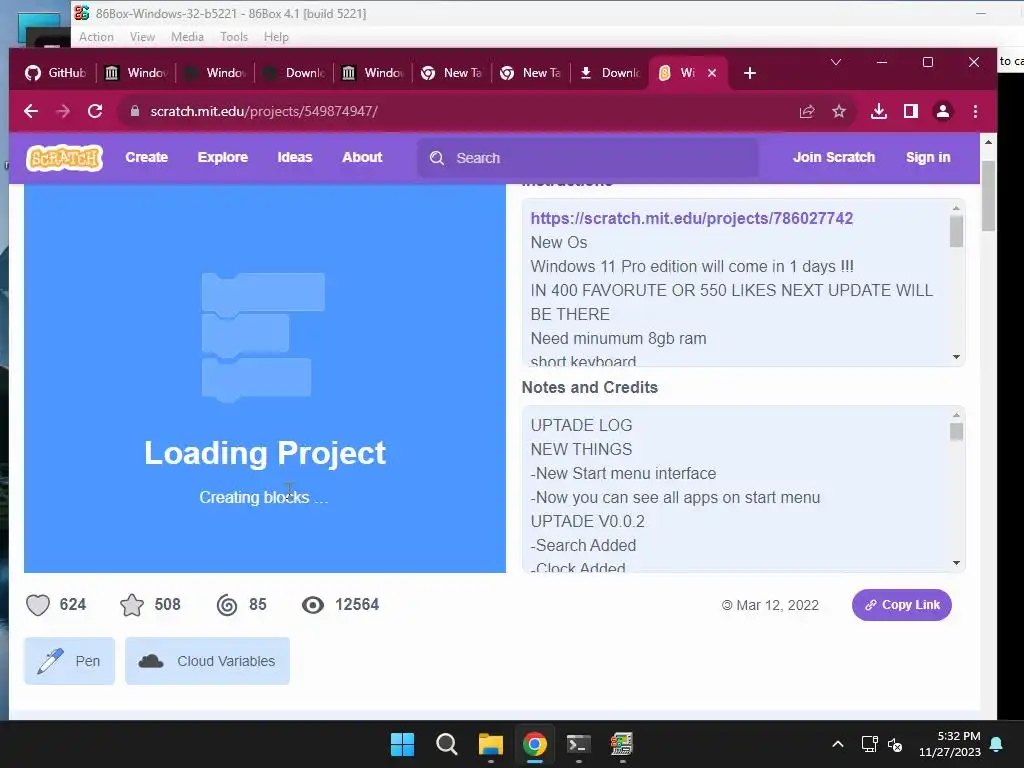Open remixes via the spiral icon
This screenshot has height=768, width=1024.
[227, 605]
